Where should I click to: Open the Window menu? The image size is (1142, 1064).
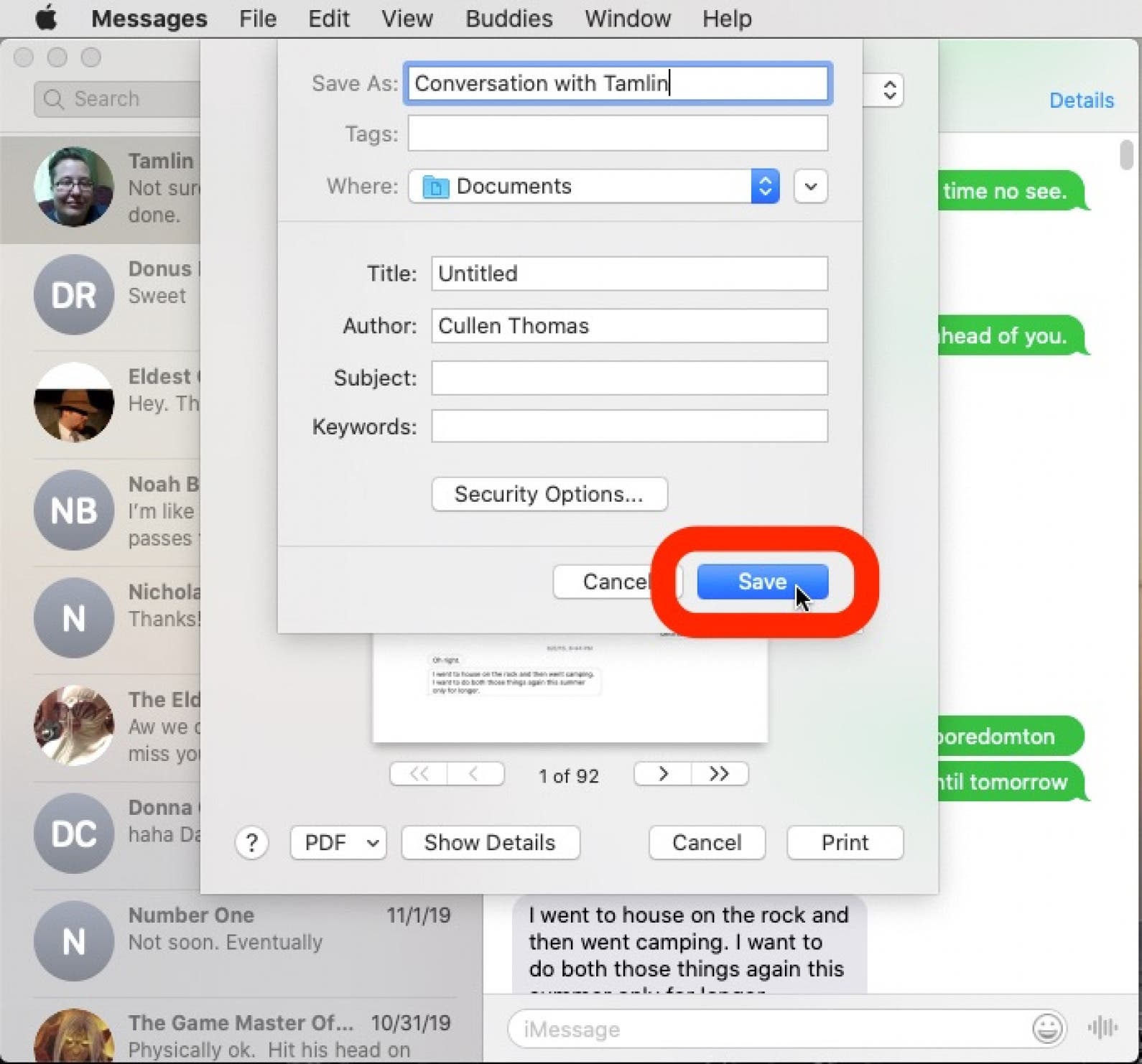[x=628, y=18]
